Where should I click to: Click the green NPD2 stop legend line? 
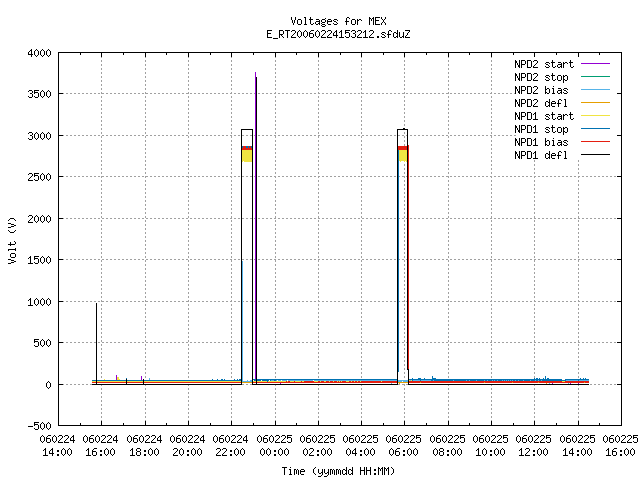(x=595, y=77)
